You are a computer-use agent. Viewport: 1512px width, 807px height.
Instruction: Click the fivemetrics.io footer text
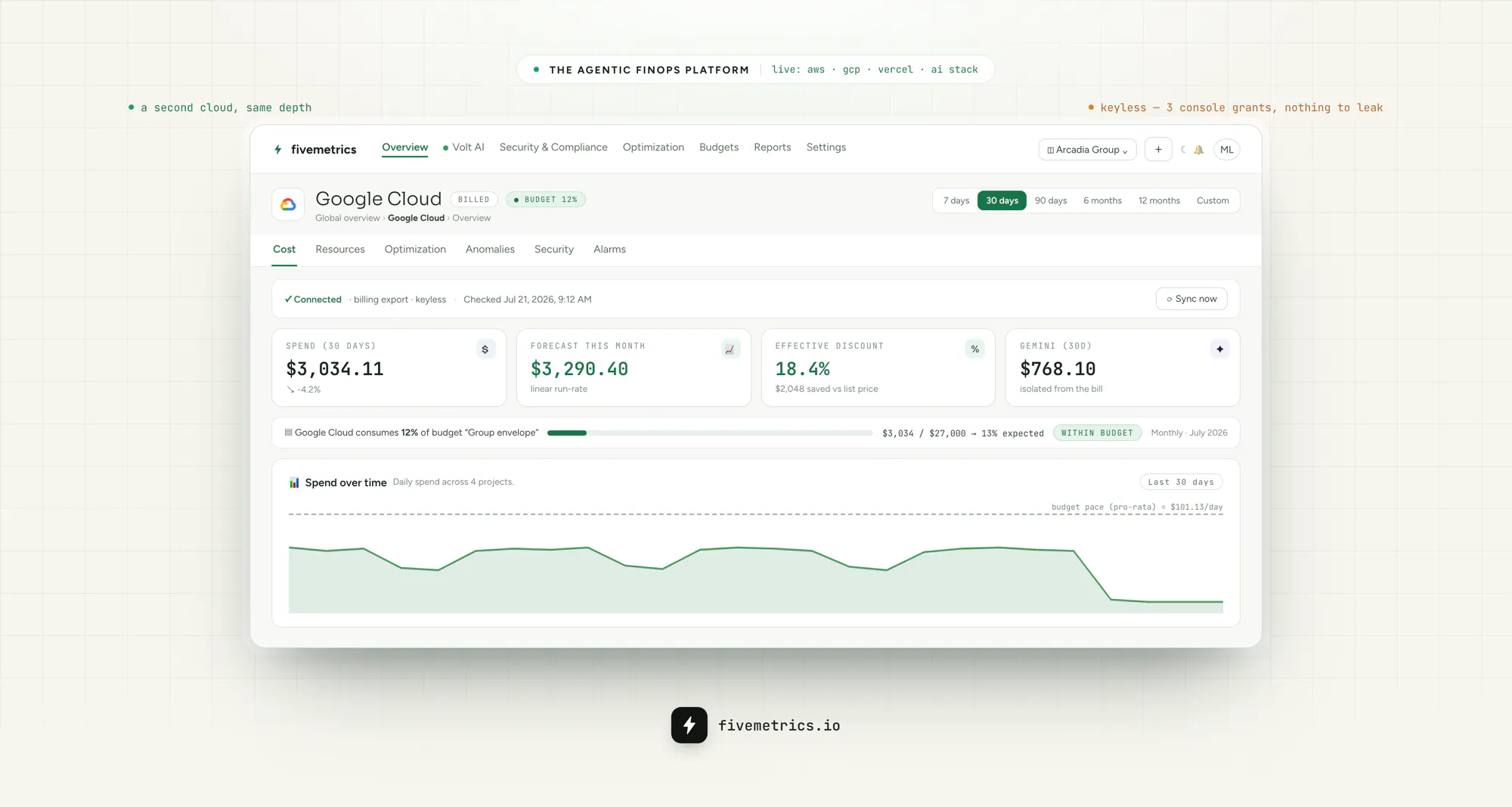779,725
